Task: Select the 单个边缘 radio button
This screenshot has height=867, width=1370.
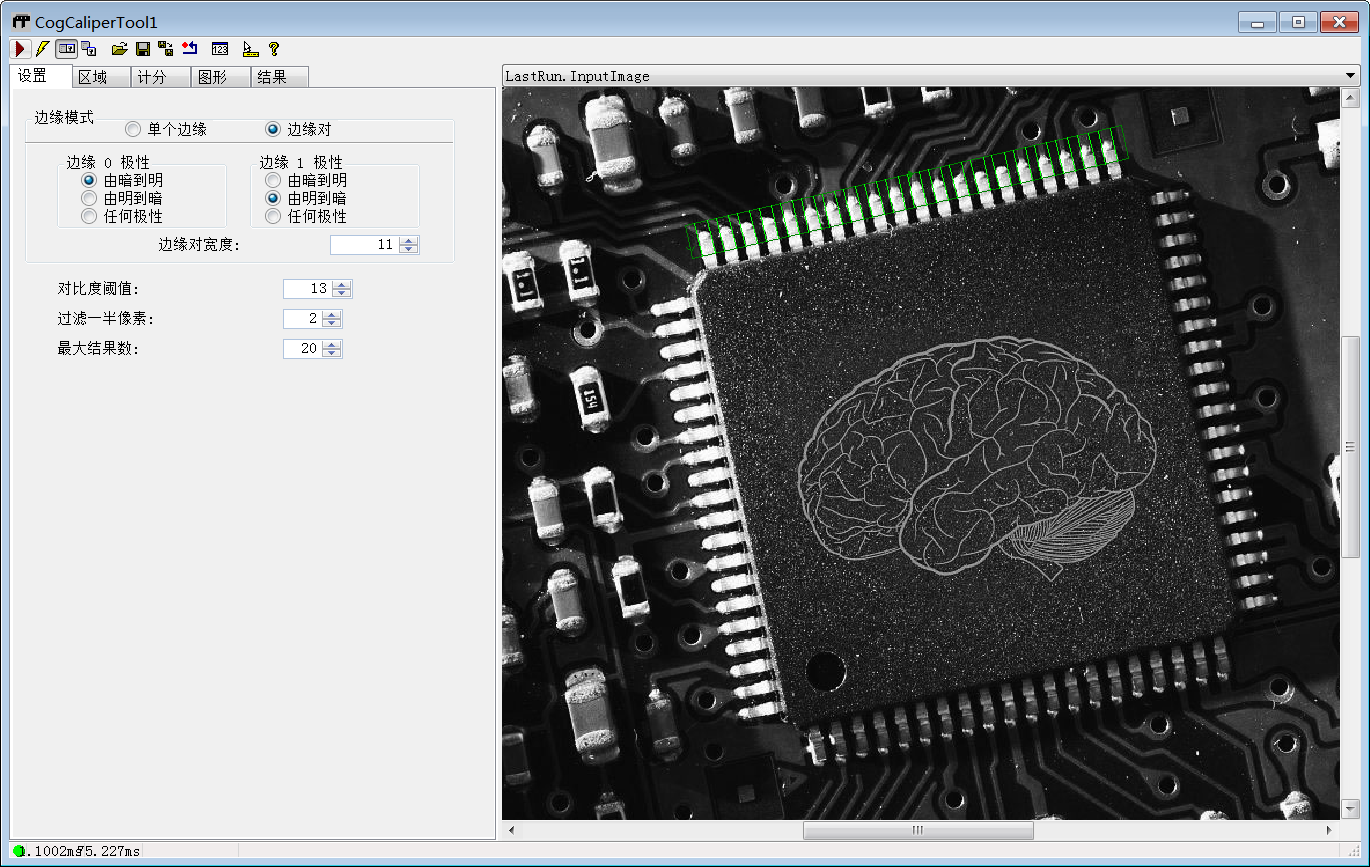Action: click(x=133, y=129)
